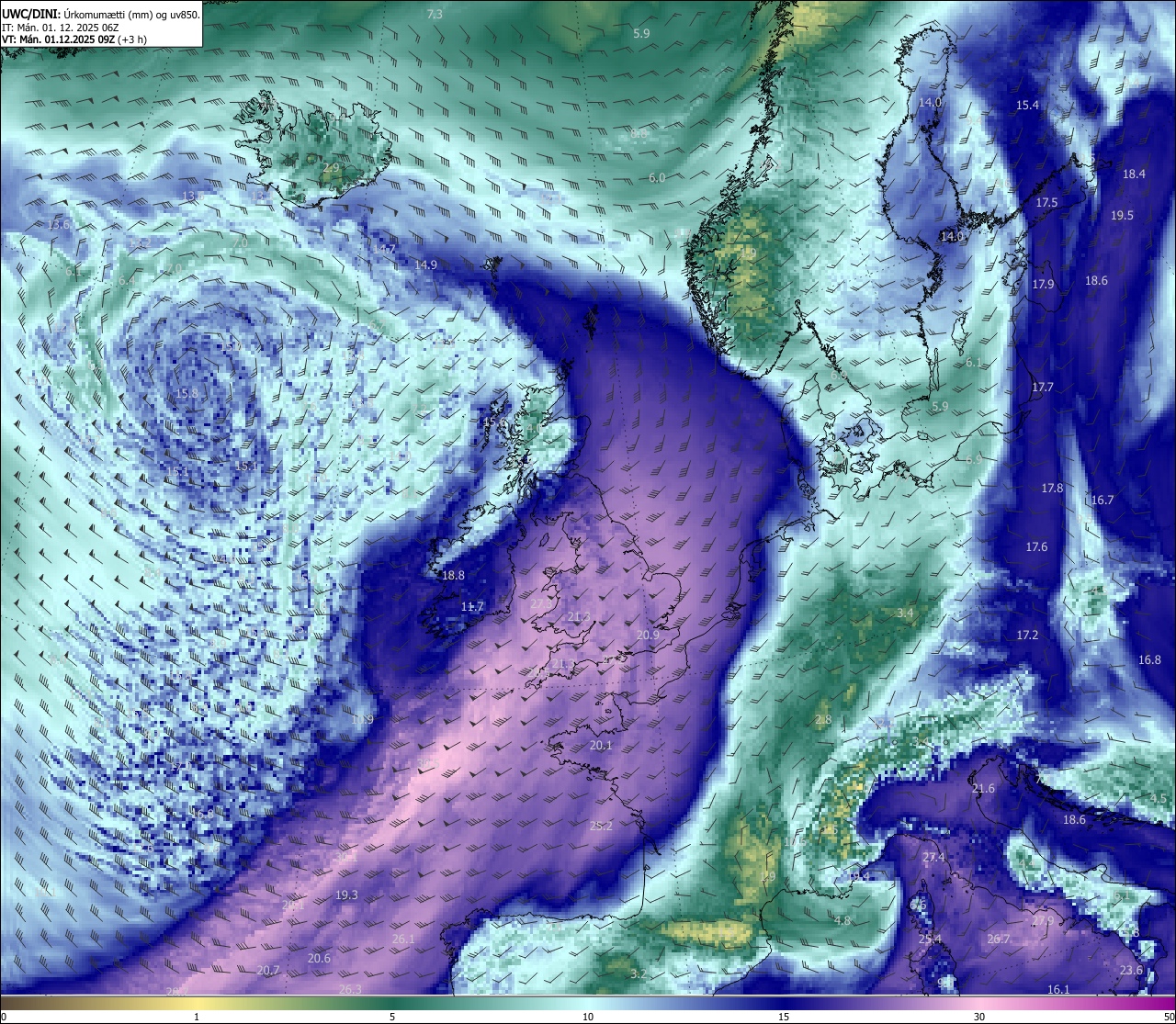The image size is (1176, 1024).
Task: Click the 15.8 value at the low centre
Action: (x=187, y=393)
